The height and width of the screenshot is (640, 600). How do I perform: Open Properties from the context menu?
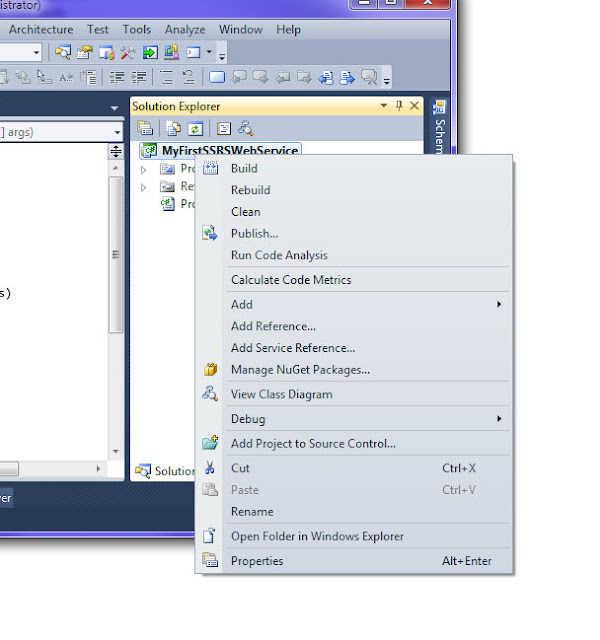click(353, 560)
